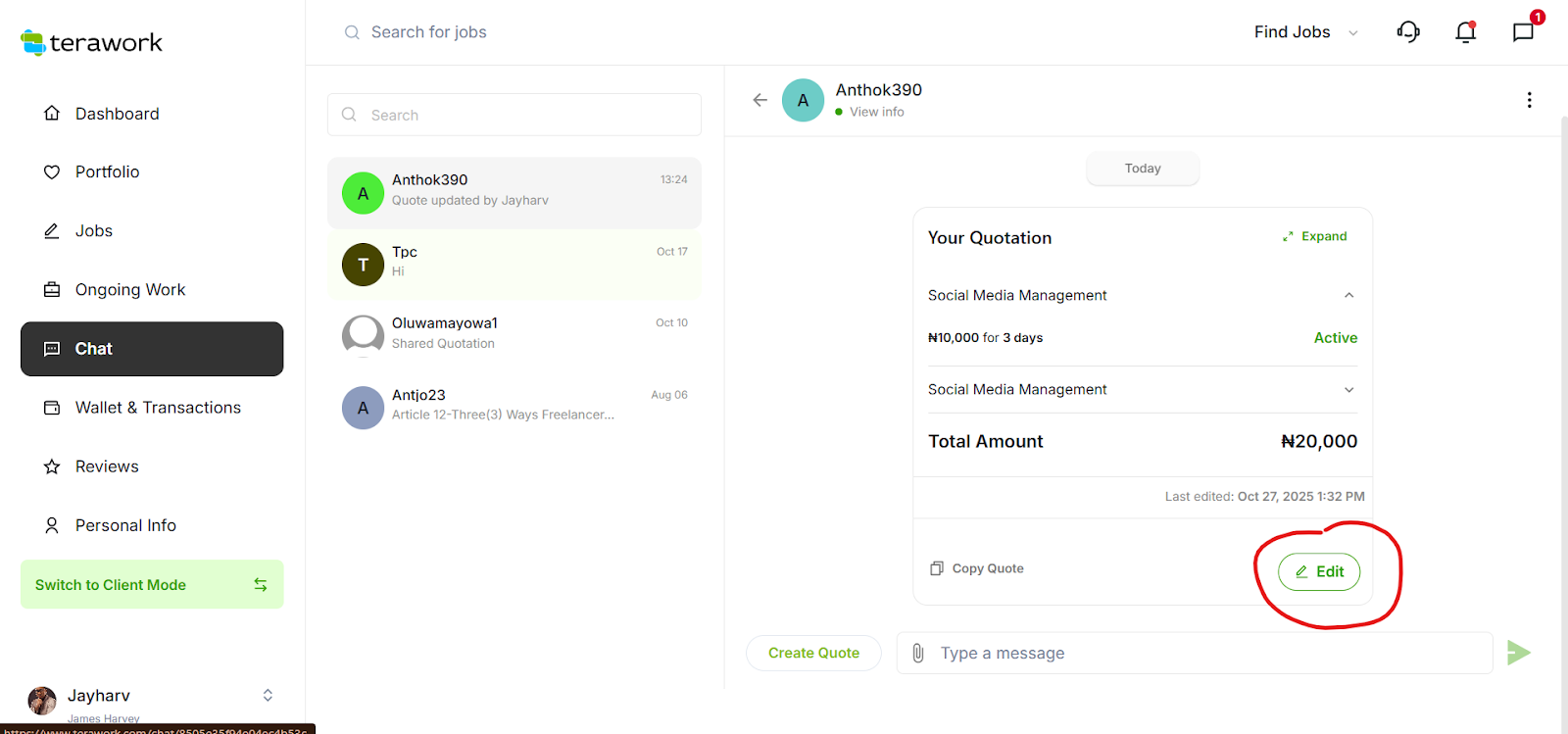
Task: Switch to Client Mode
Action: (152, 584)
